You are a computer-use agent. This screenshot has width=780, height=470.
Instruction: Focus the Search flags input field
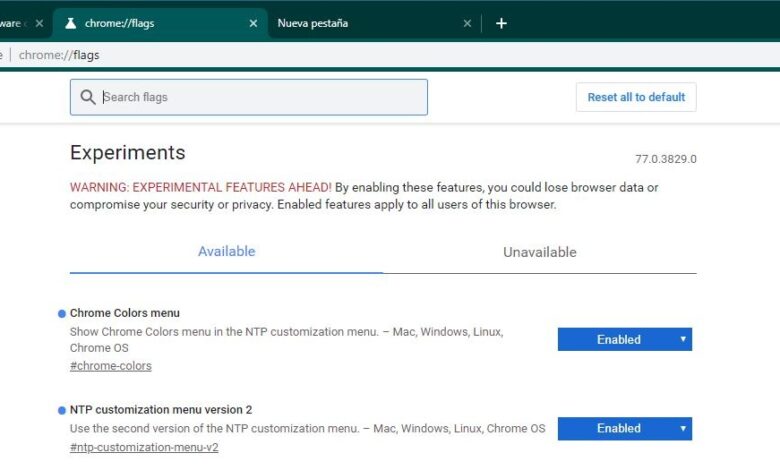pos(260,97)
